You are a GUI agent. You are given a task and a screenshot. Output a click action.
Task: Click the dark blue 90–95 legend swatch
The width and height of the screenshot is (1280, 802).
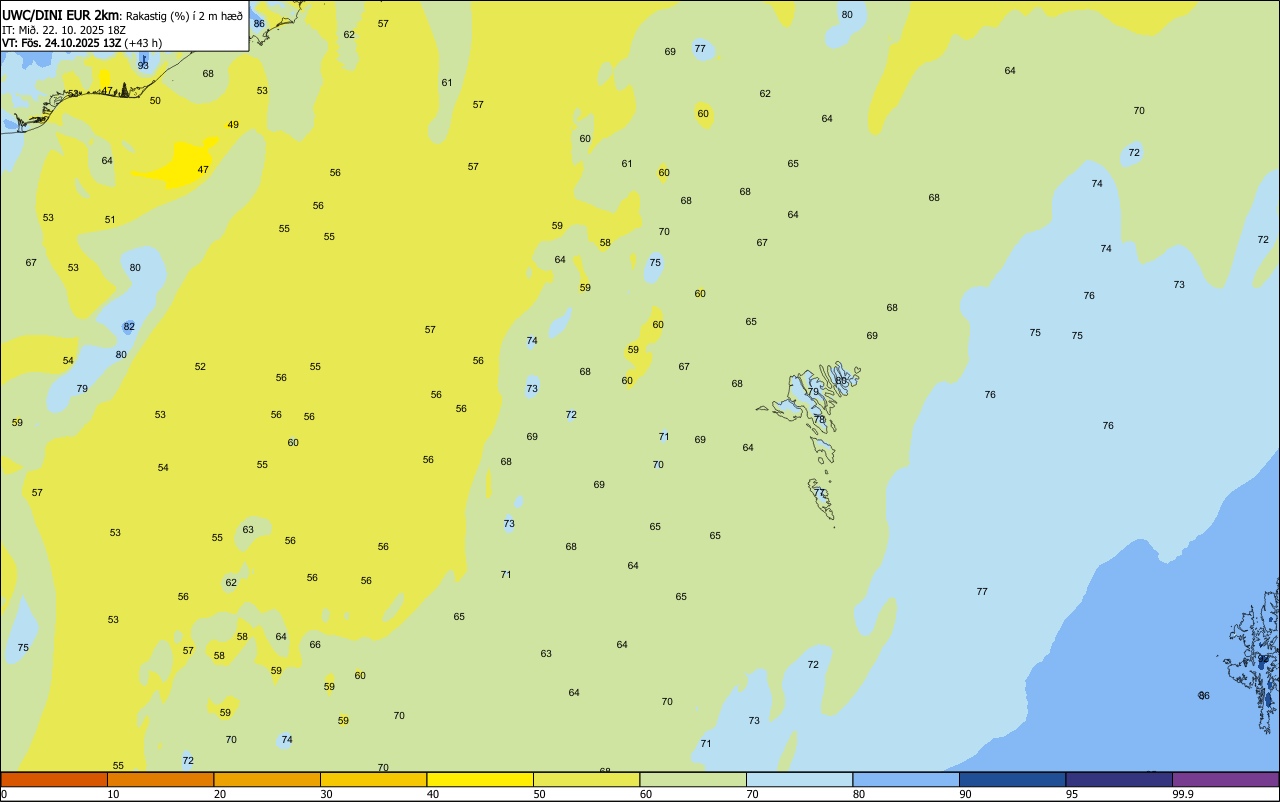click(x=1012, y=779)
